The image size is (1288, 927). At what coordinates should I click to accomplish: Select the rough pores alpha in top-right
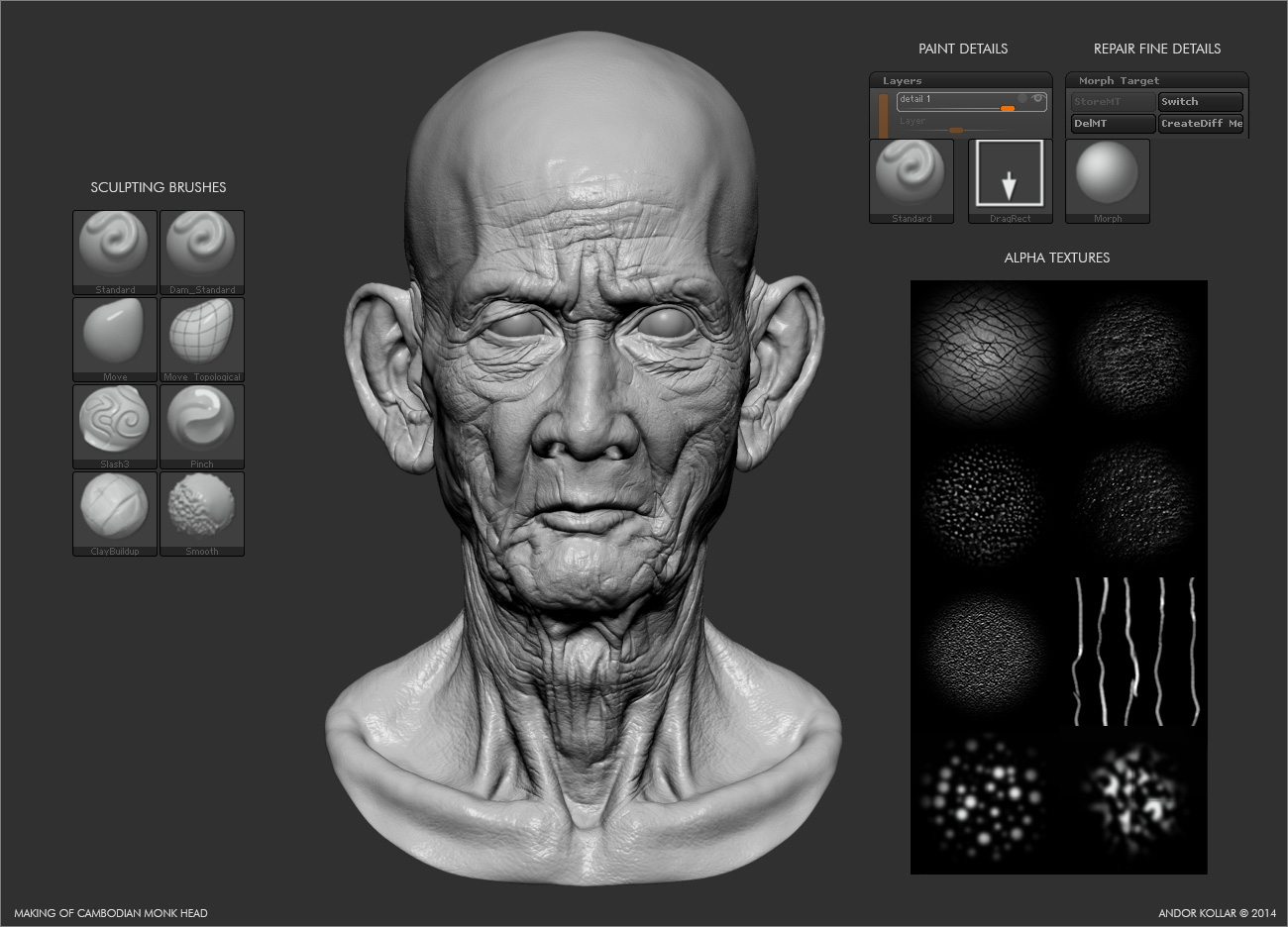(1133, 354)
